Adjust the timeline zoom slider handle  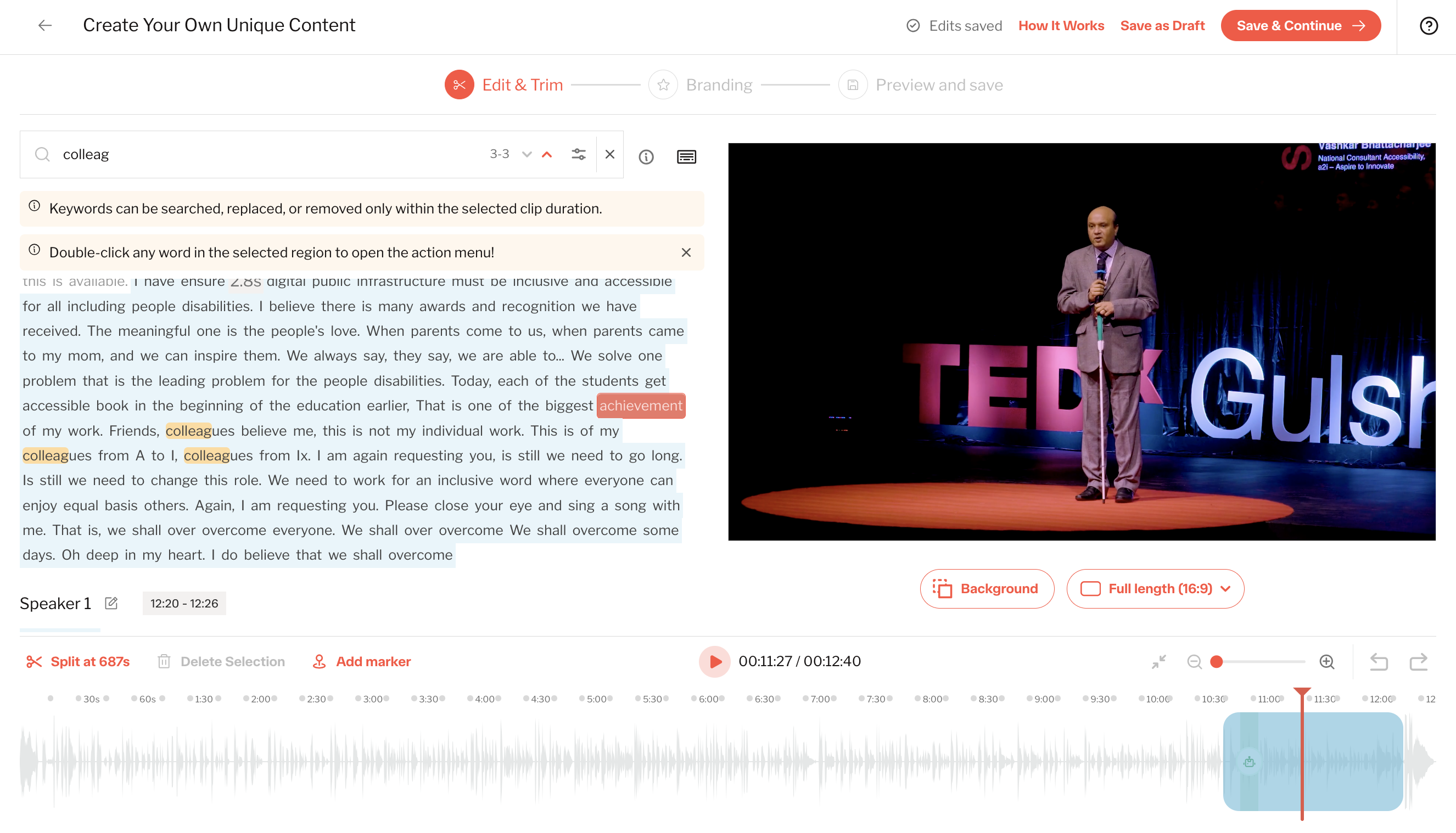1216,662
